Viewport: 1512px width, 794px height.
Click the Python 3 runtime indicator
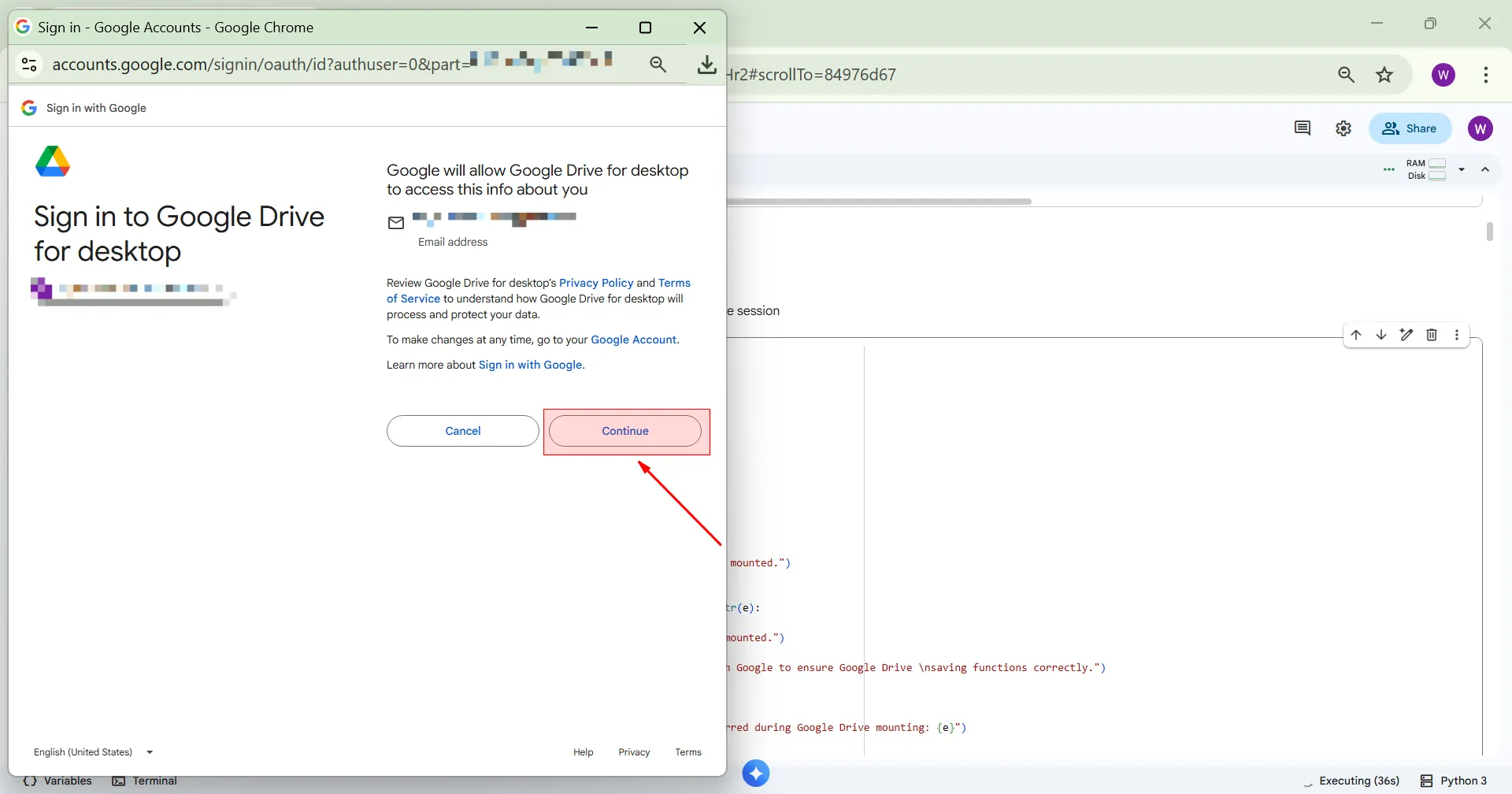click(1454, 781)
